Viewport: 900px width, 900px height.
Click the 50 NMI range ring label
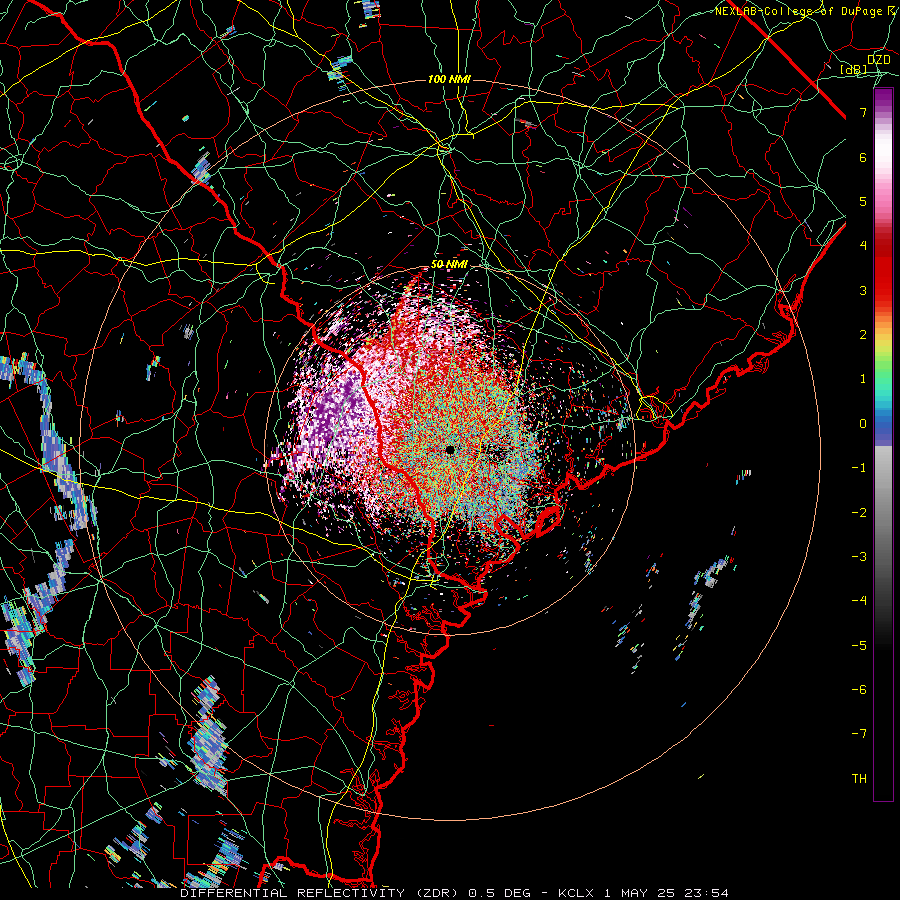coord(449,264)
